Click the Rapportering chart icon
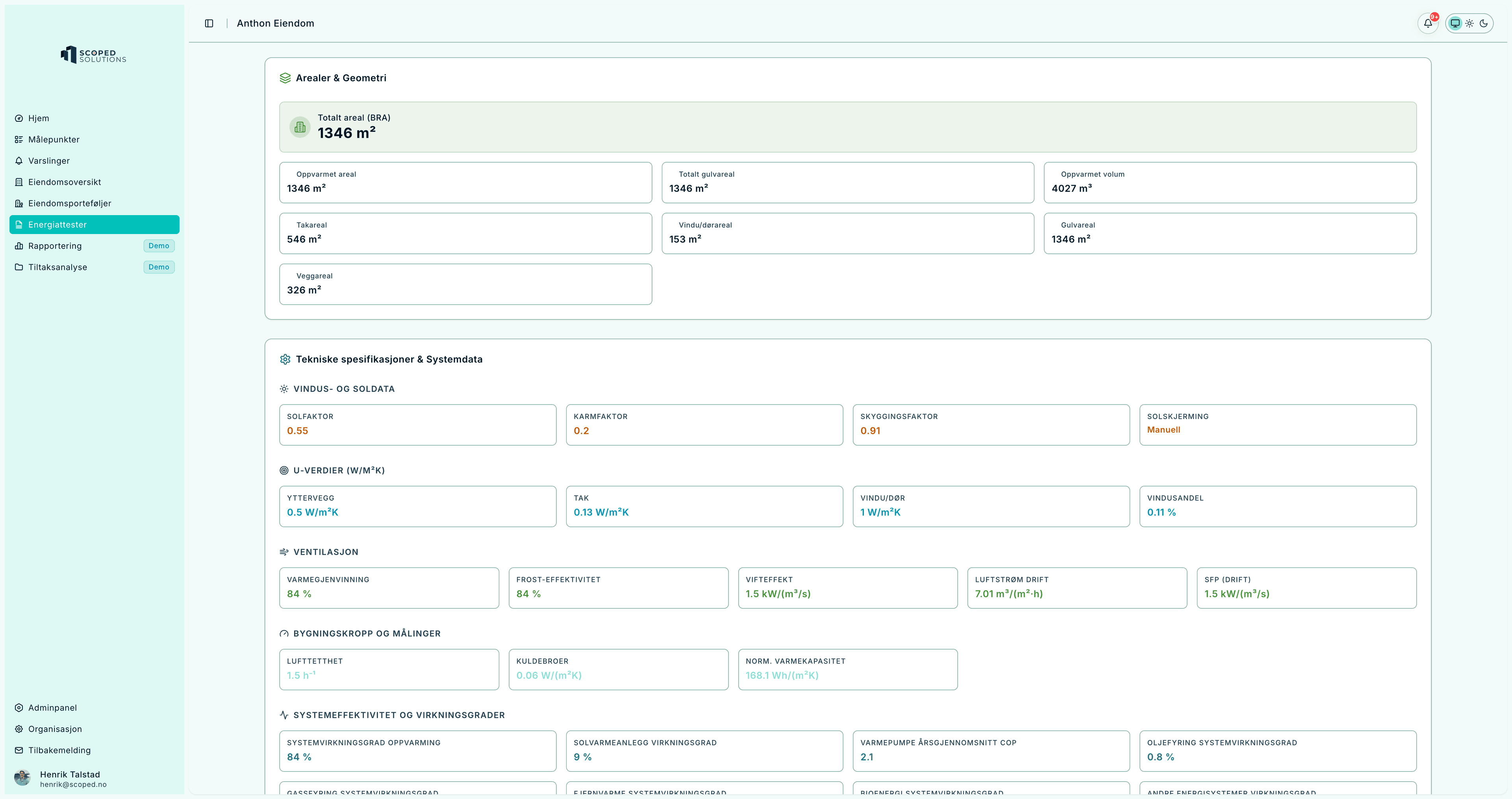 19,246
